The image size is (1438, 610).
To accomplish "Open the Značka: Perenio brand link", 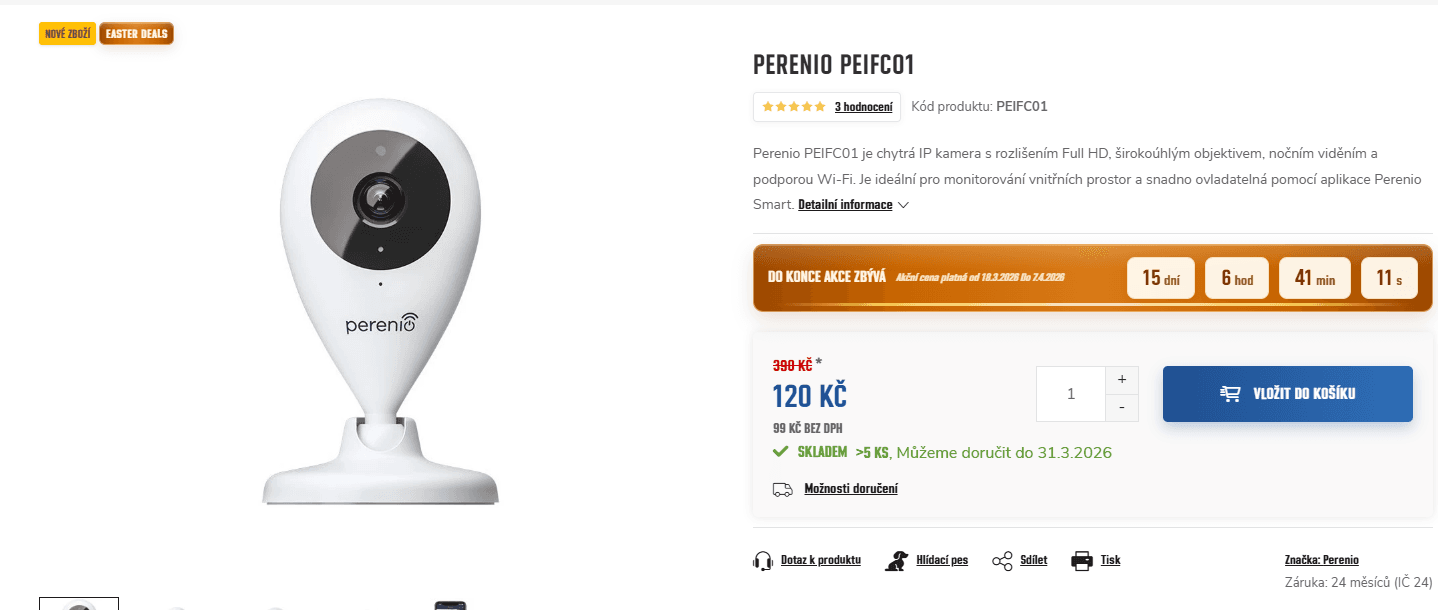I will [1322, 559].
